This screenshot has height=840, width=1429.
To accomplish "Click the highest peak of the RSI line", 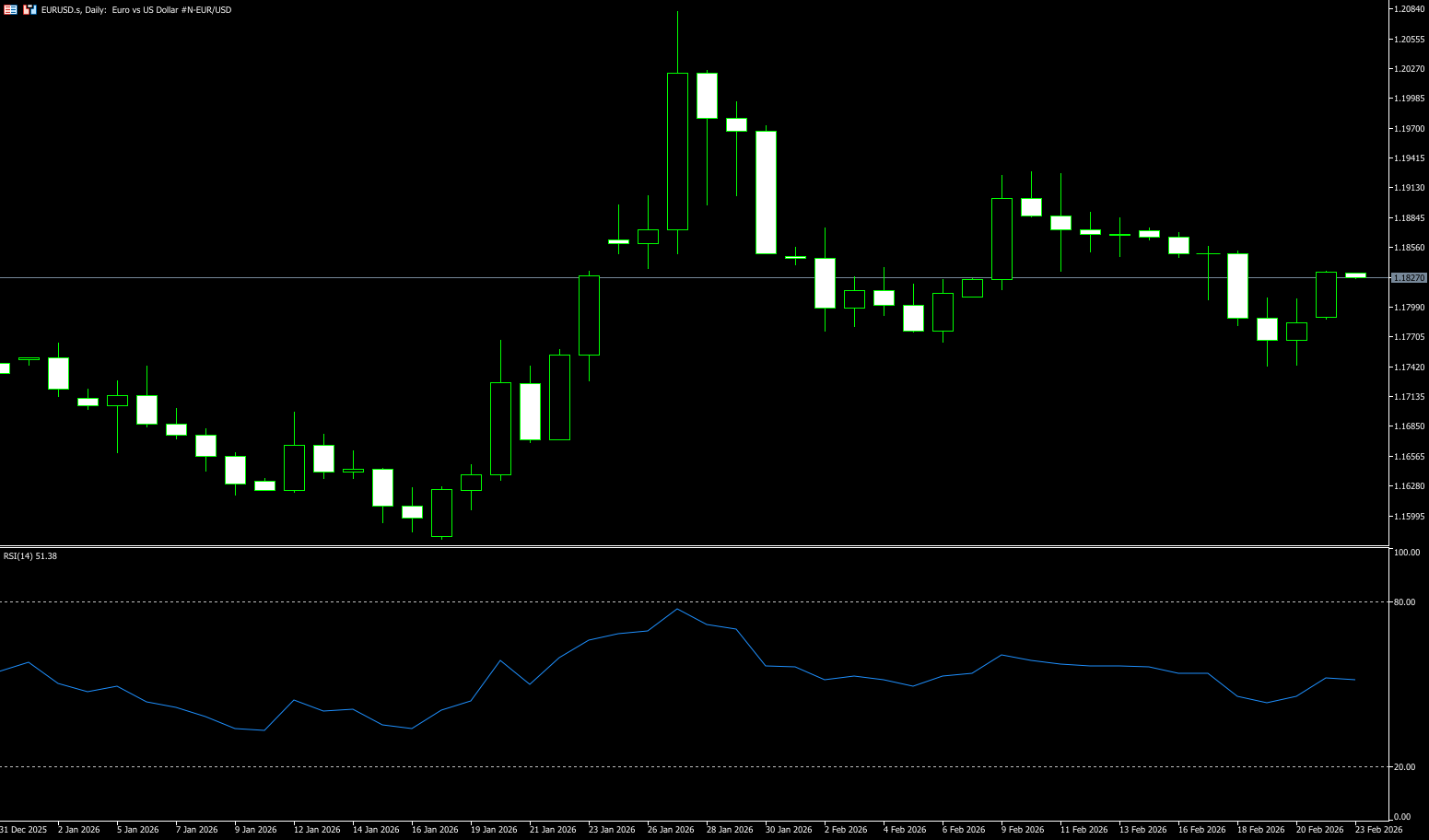I will tap(677, 609).
